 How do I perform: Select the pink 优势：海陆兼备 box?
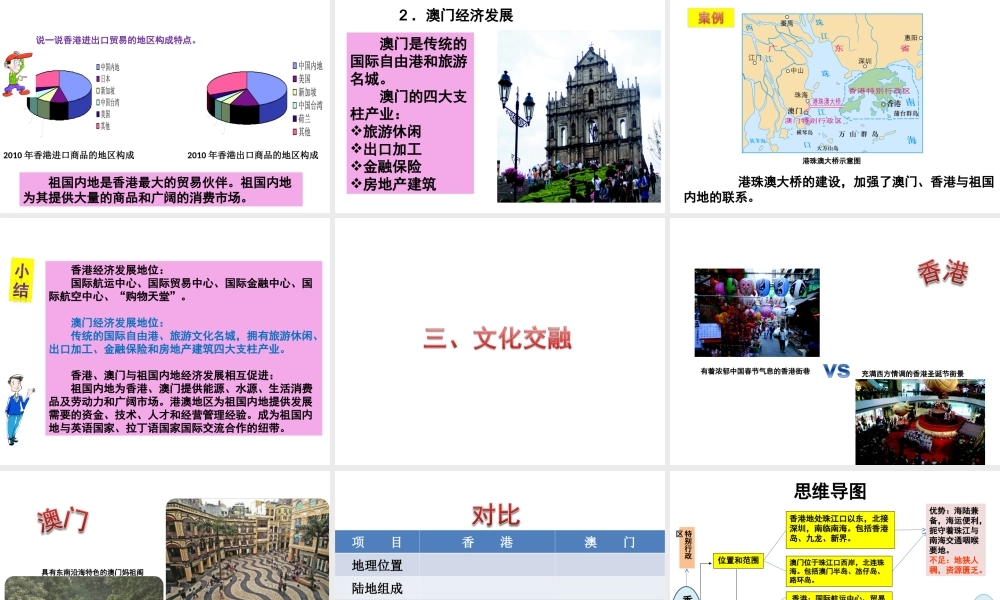(x=955, y=541)
